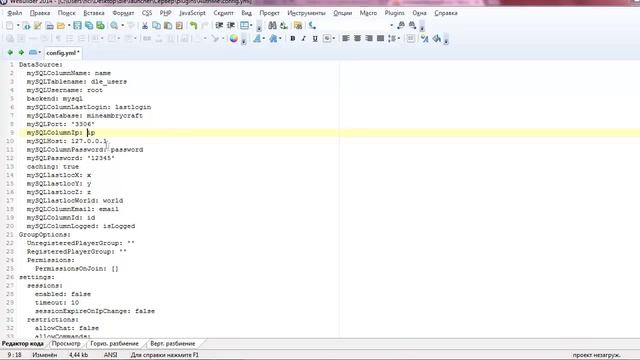Viewport: 640px width, 360px height.
Task: Select the config.yml tab
Action: pyautogui.click(x=62, y=53)
